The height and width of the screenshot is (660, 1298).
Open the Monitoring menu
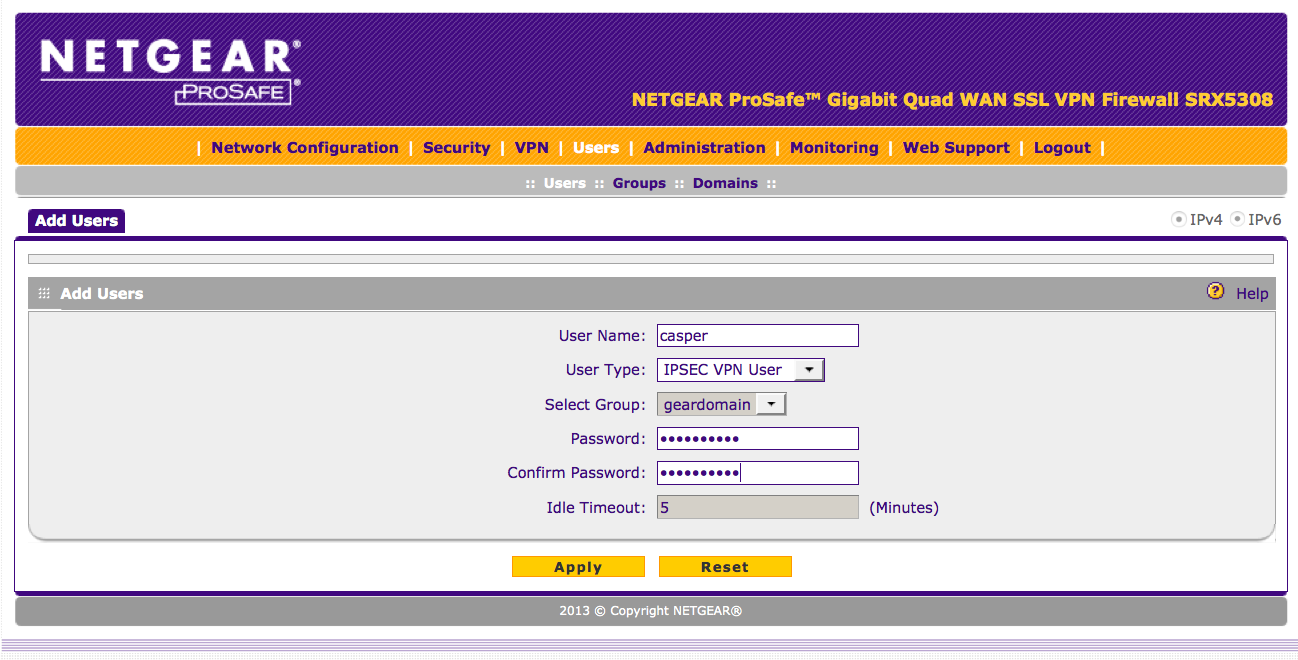click(834, 147)
